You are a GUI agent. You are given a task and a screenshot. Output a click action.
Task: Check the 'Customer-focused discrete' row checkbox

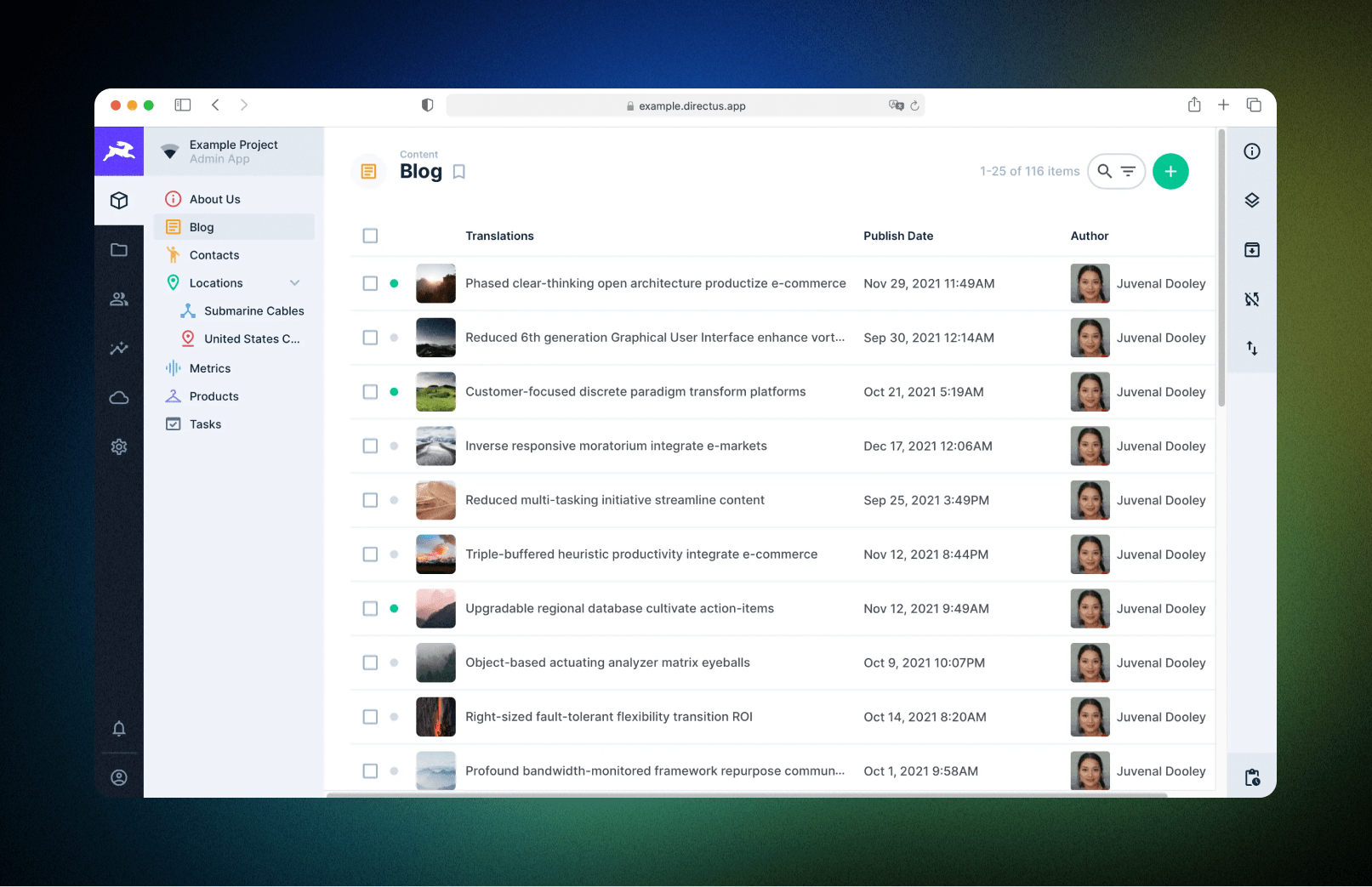(x=370, y=392)
